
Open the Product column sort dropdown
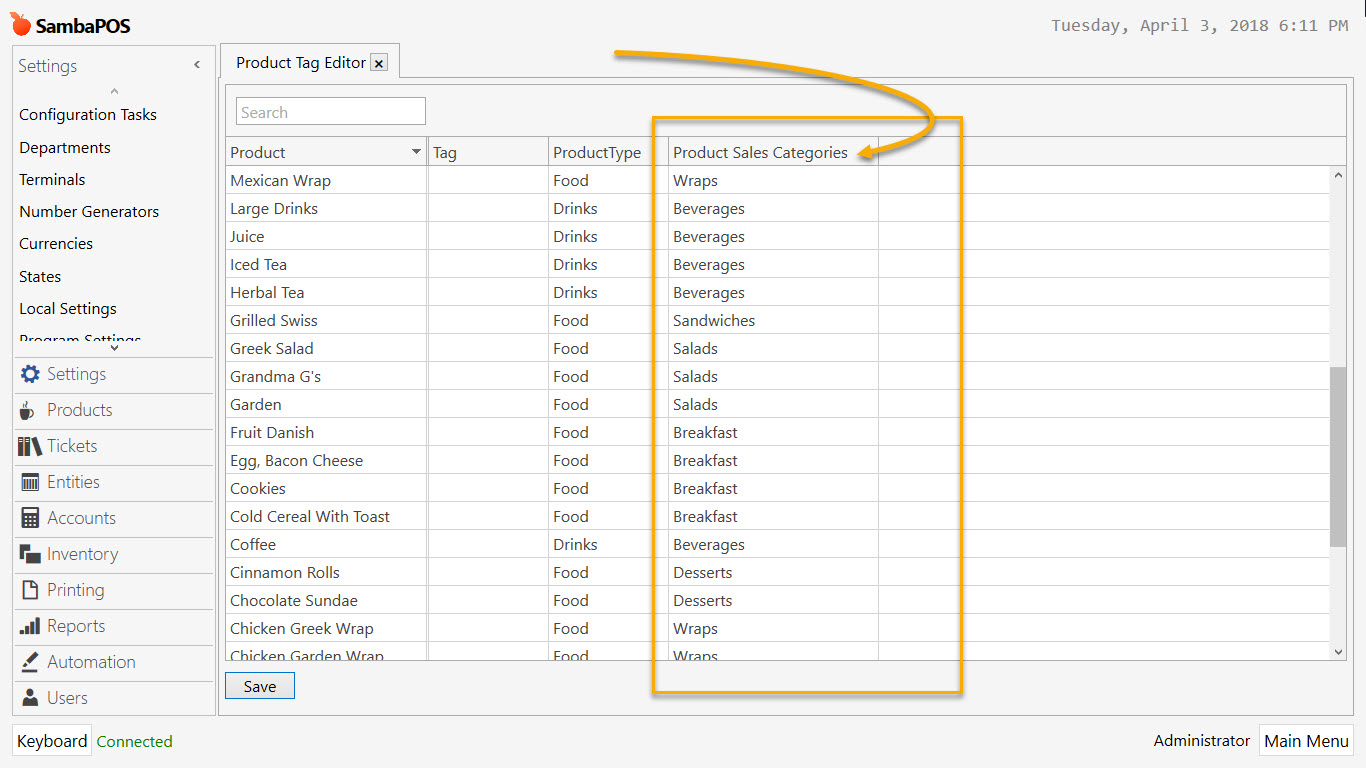click(414, 150)
